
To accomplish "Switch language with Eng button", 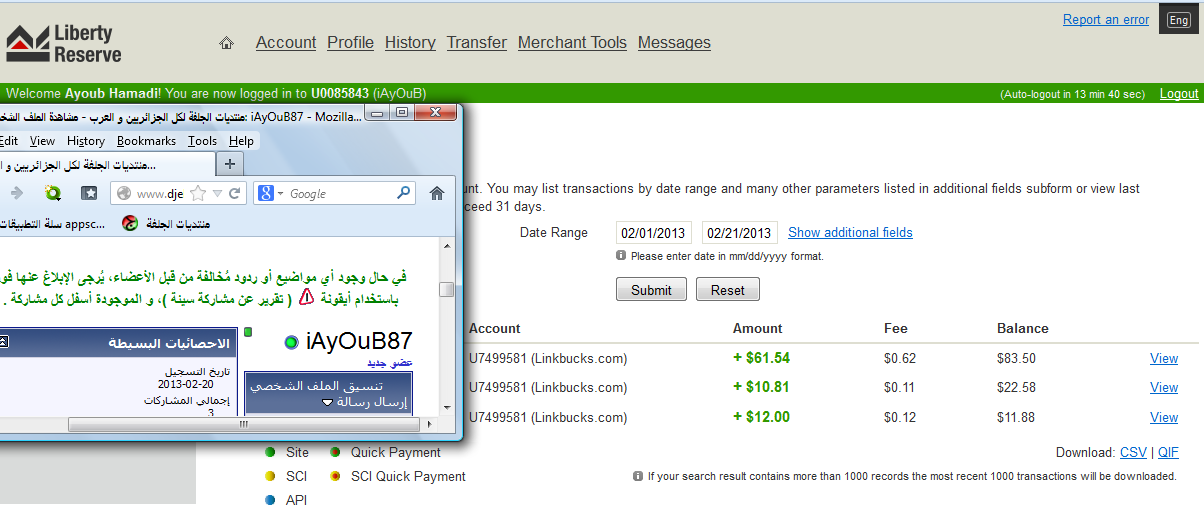I will [x=1179, y=20].
